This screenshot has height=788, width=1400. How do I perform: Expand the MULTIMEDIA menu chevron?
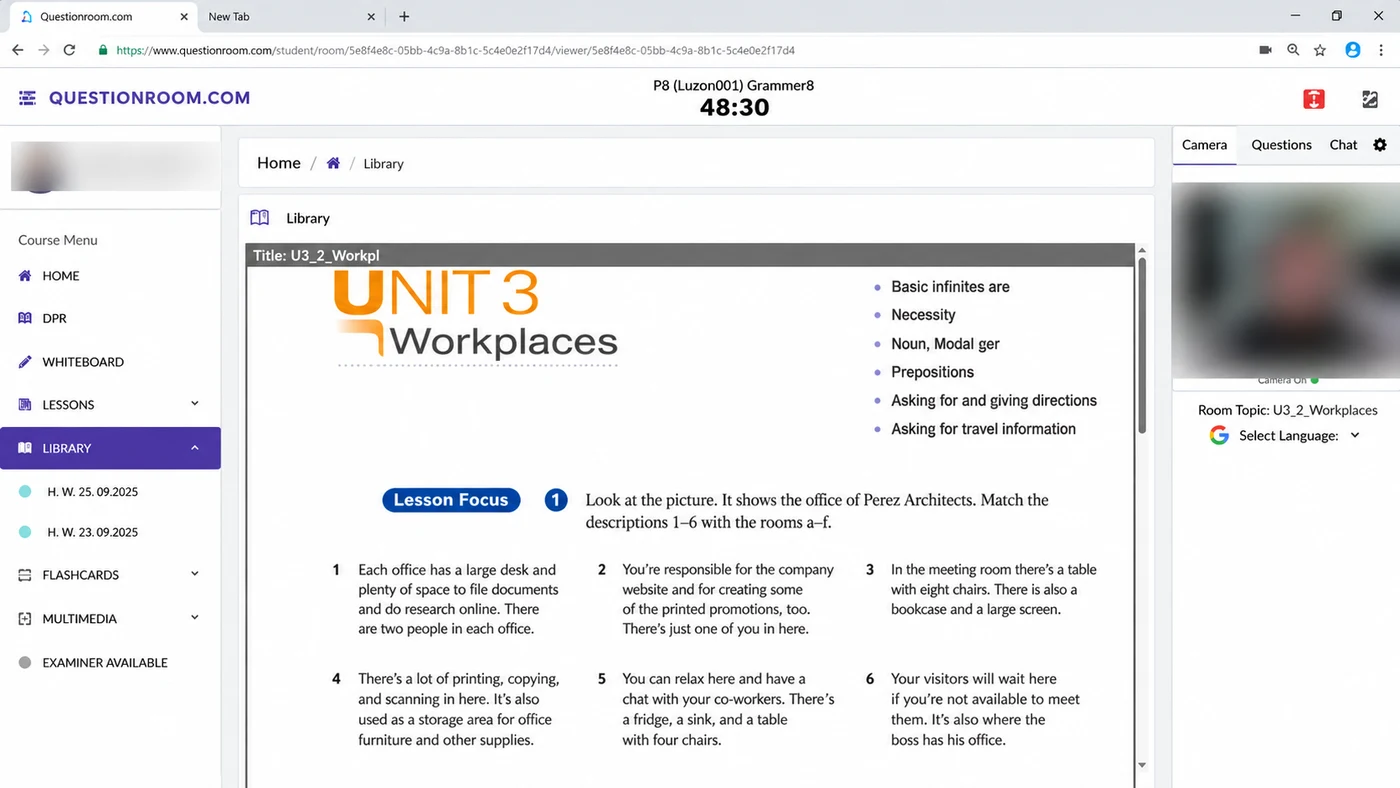point(195,618)
